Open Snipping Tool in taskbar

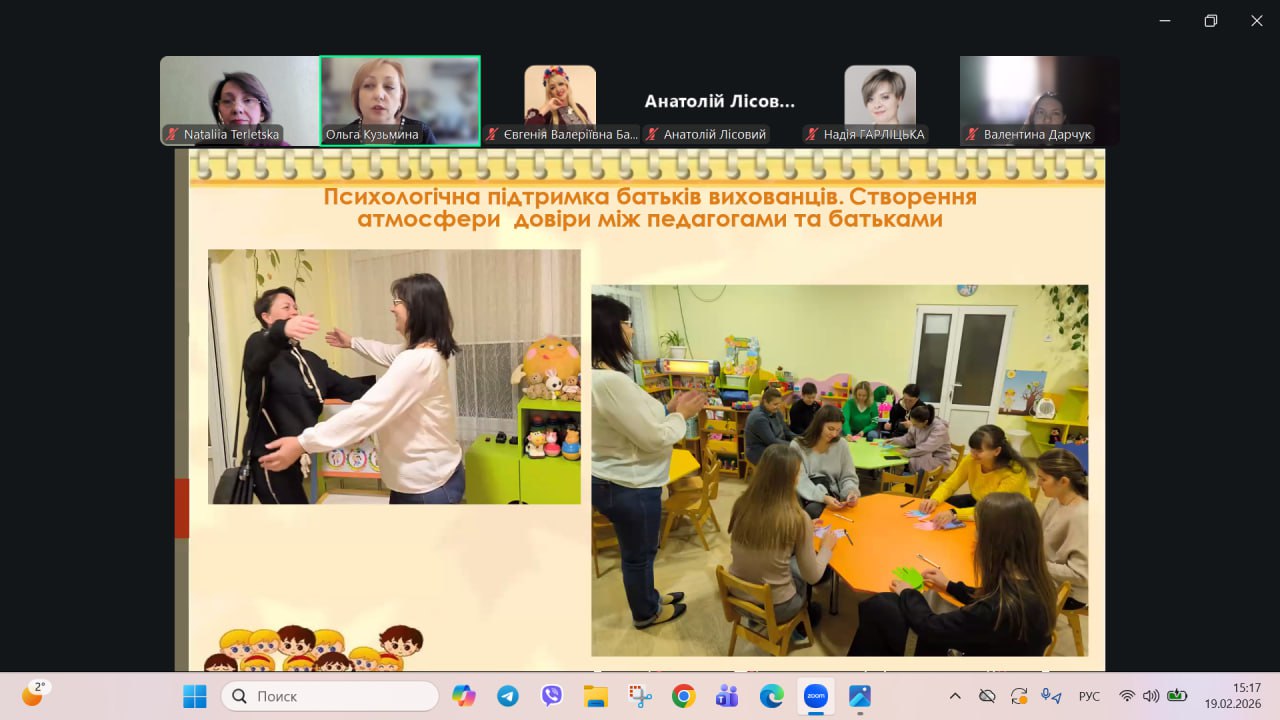pyautogui.click(x=640, y=696)
